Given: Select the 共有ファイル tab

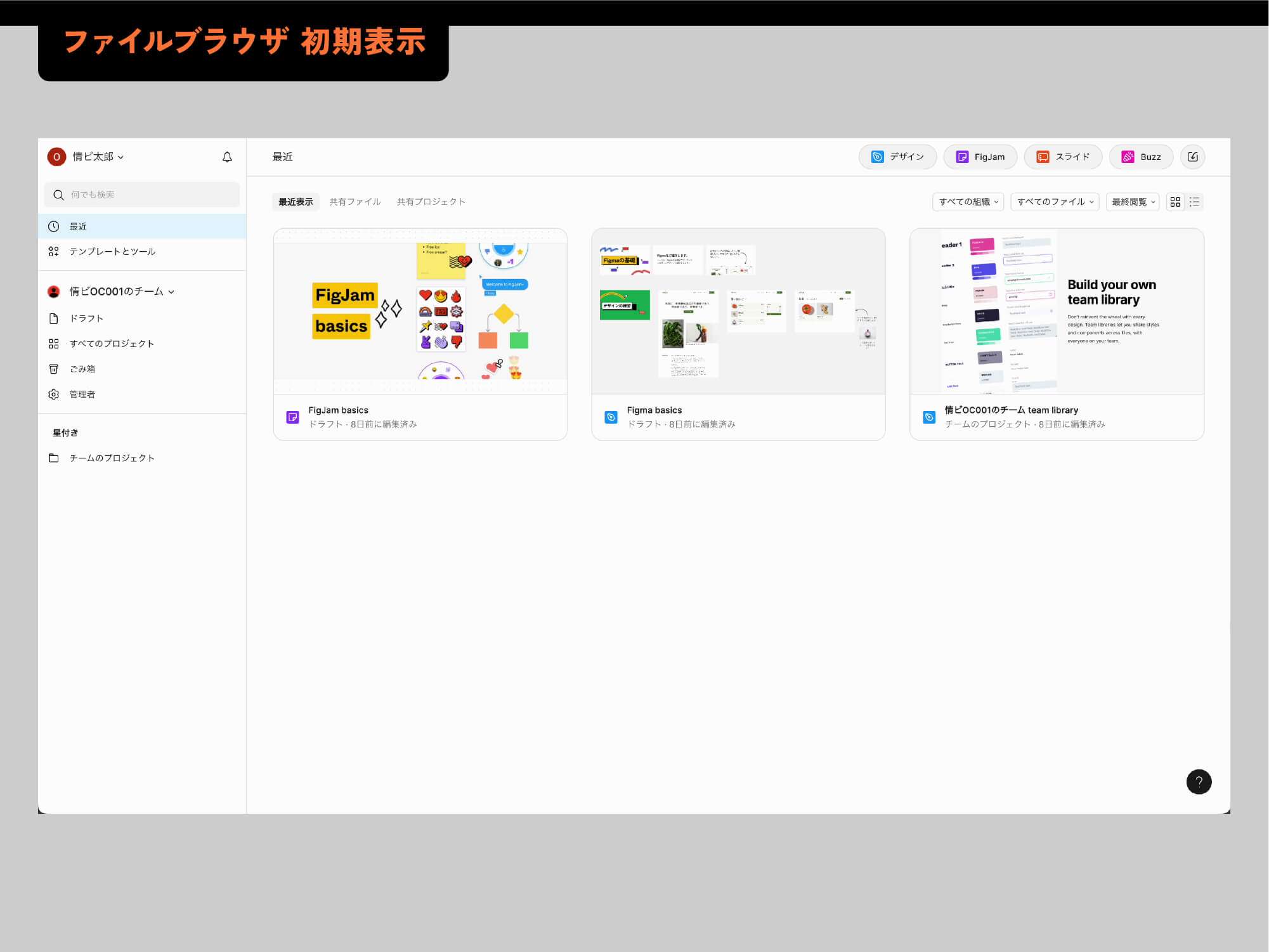Looking at the screenshot, I should click(x=355, y=202).
